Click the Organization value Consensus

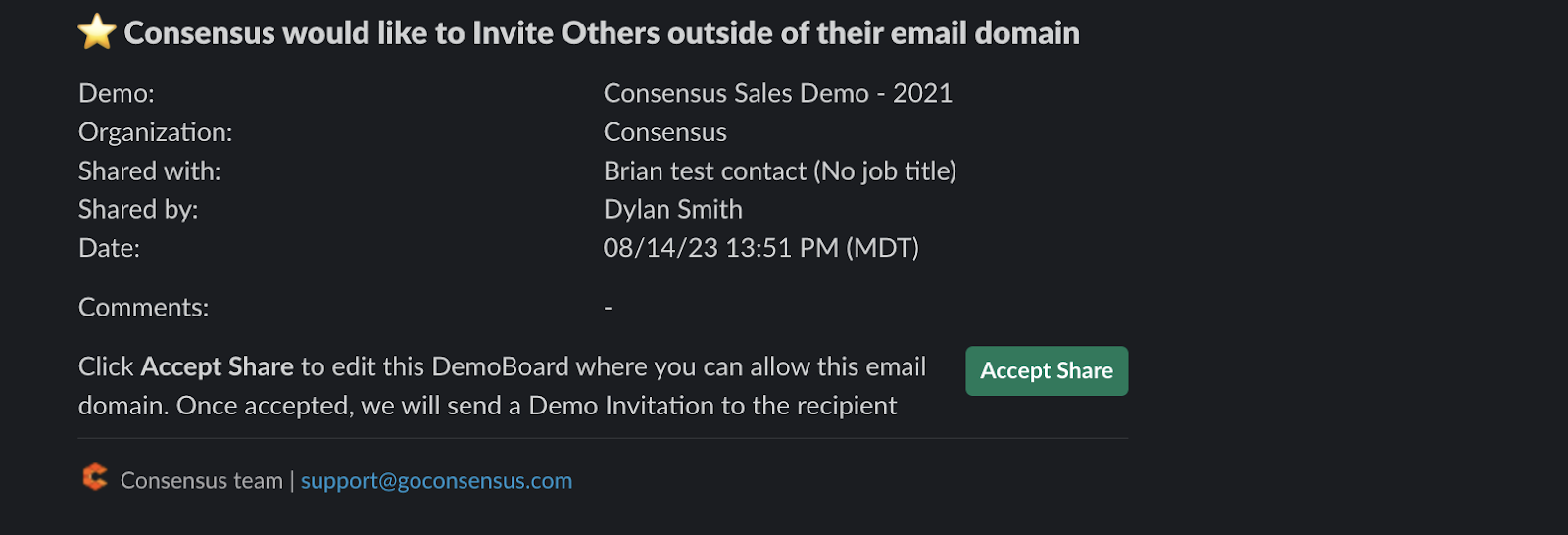[x=664, y=132]
